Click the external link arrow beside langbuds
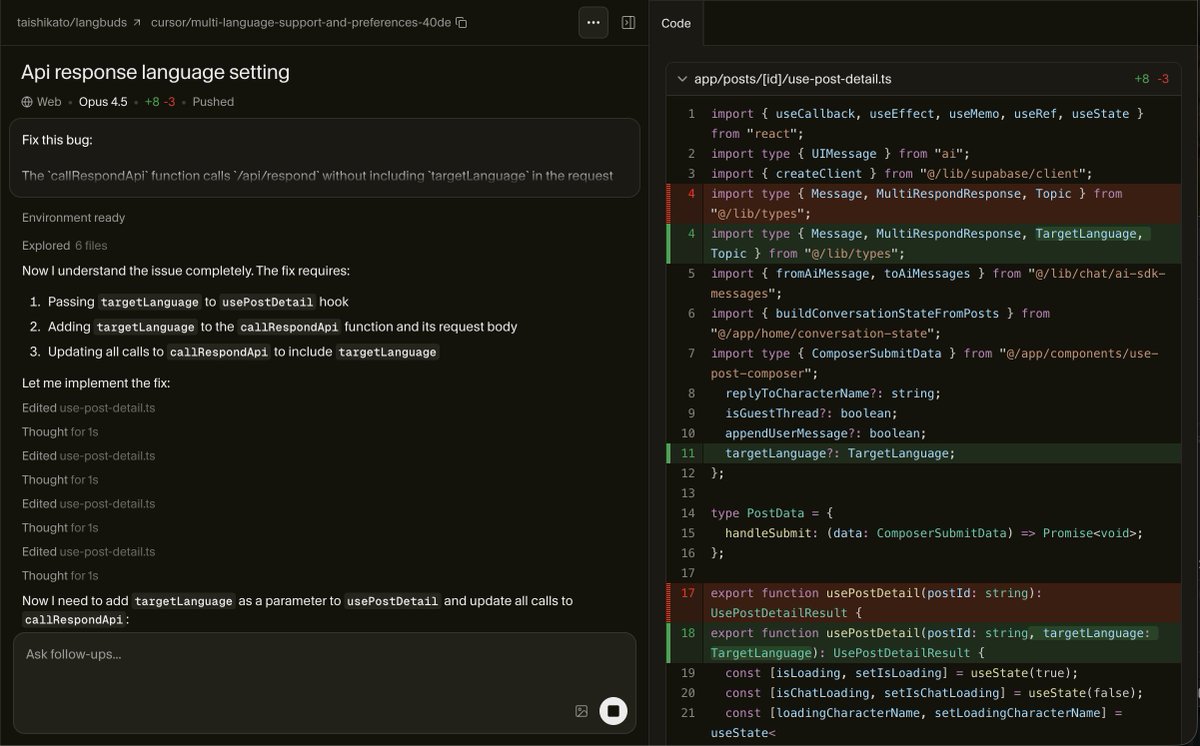The width and height of the screenshot is (1200, 746). (136, 22)
